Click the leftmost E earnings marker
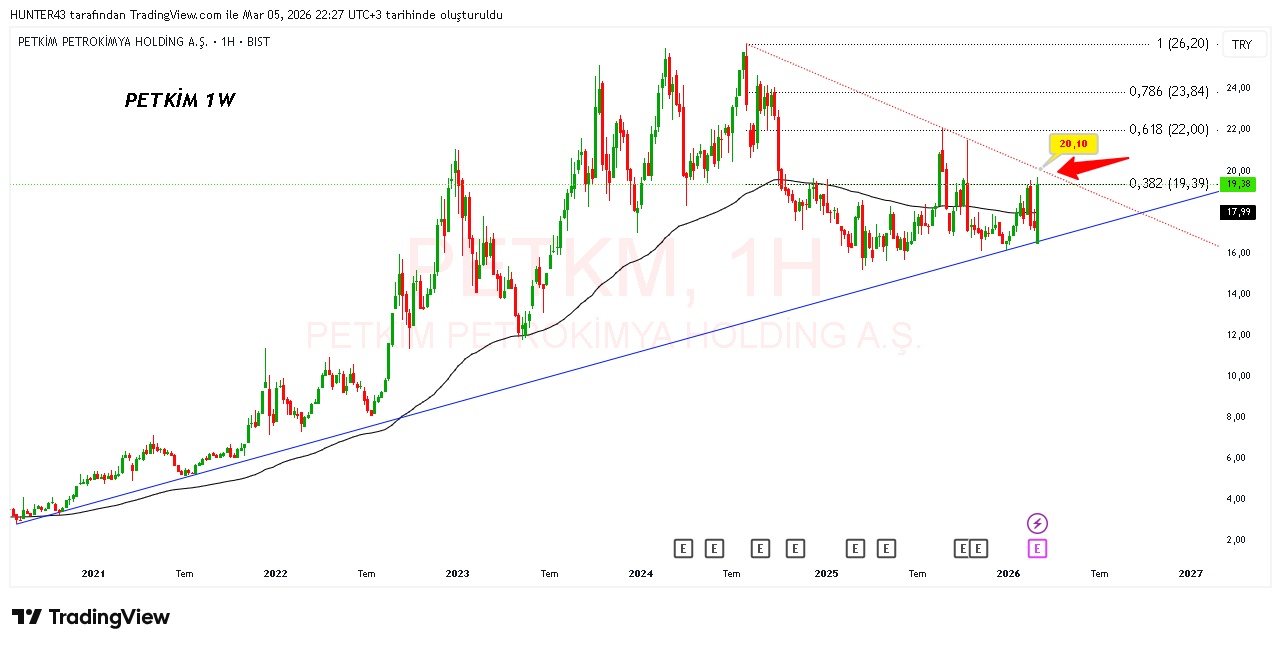Image resolution: width=1281 pixels, height=647 pixels. click(x=684, y=548)
